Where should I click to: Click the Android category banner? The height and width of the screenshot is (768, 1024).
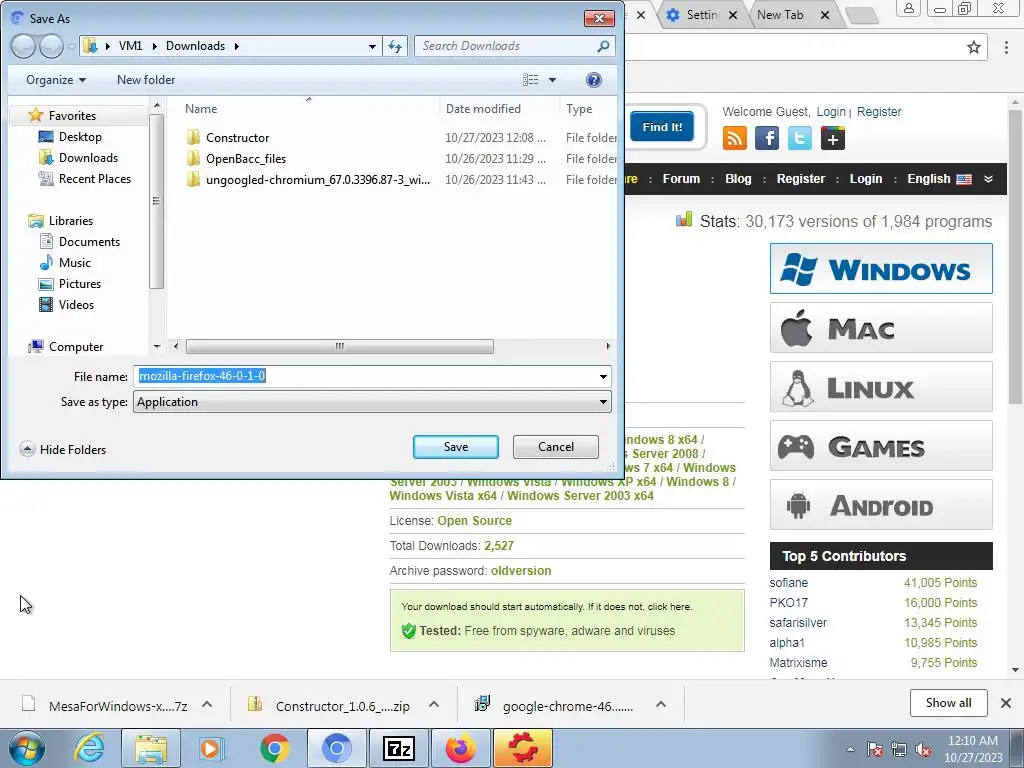(x=881, y=505)
